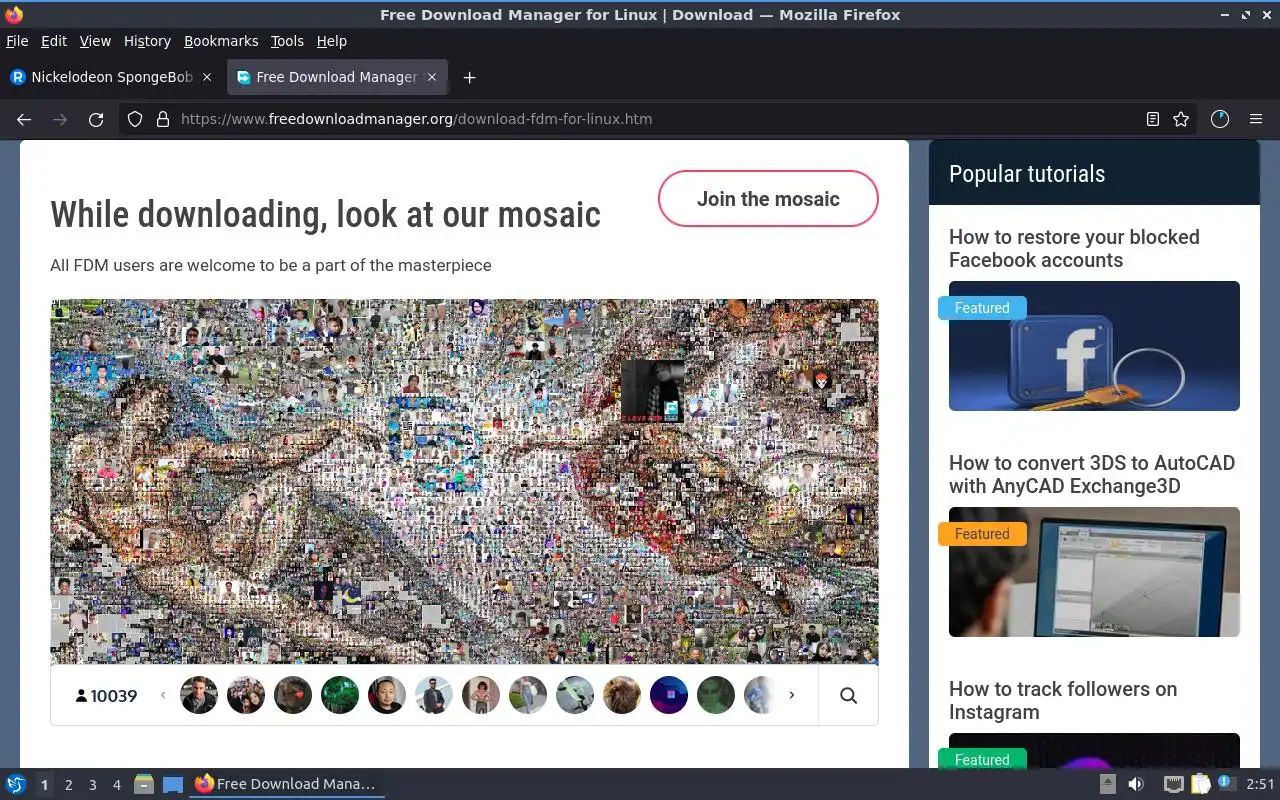Click the While downloading, look at our mosaic heading
The width and height of the screenshot is (1280, 800).
[325, 214]
